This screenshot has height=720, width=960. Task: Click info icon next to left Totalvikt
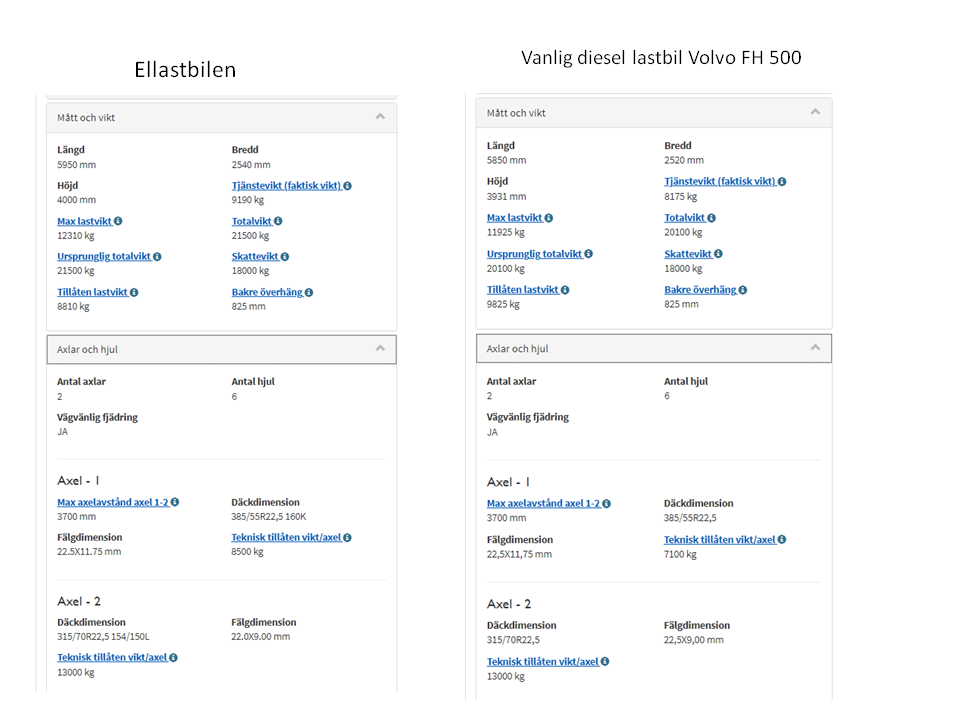[278, 221]
